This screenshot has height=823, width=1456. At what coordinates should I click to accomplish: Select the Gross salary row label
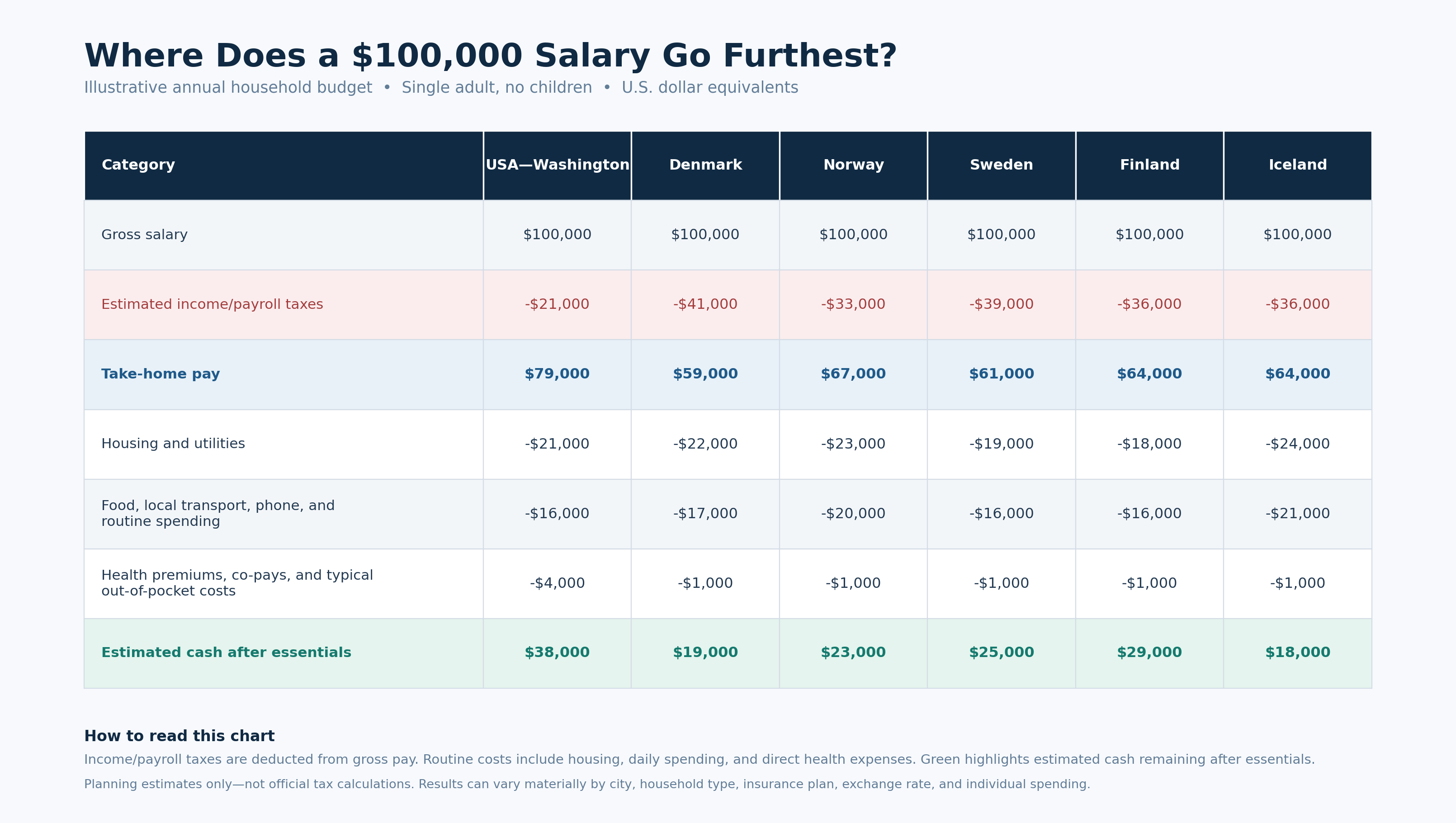[144, 235]
